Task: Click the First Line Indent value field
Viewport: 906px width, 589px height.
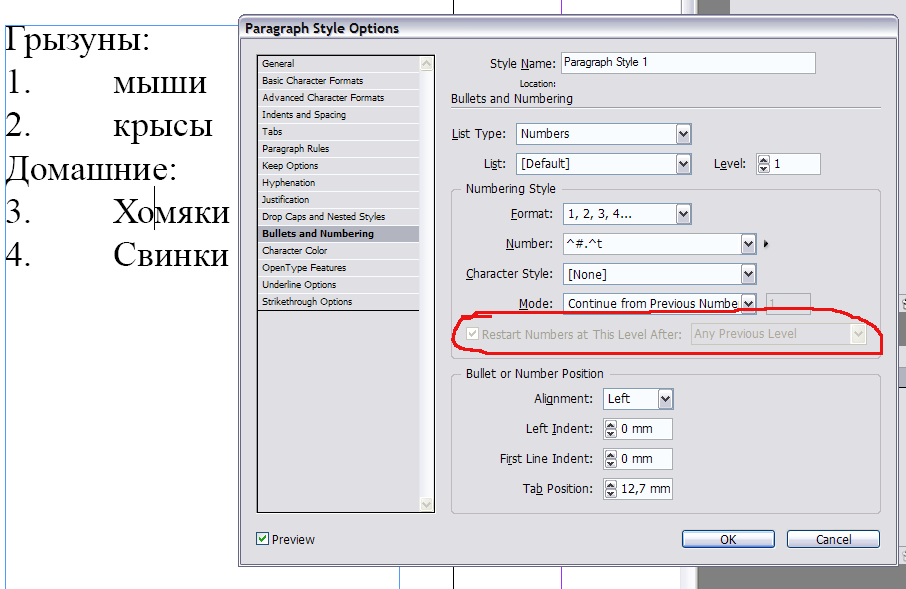Action: pyautogui.click(x=645, y=459)
